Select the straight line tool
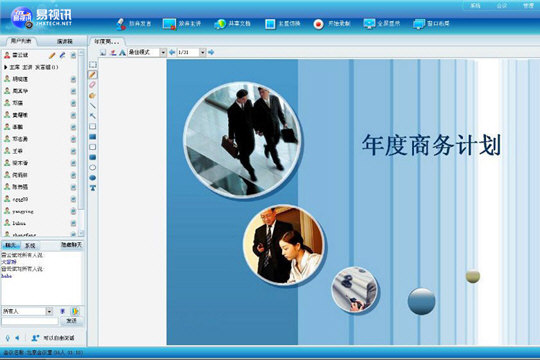 point(93,106)
